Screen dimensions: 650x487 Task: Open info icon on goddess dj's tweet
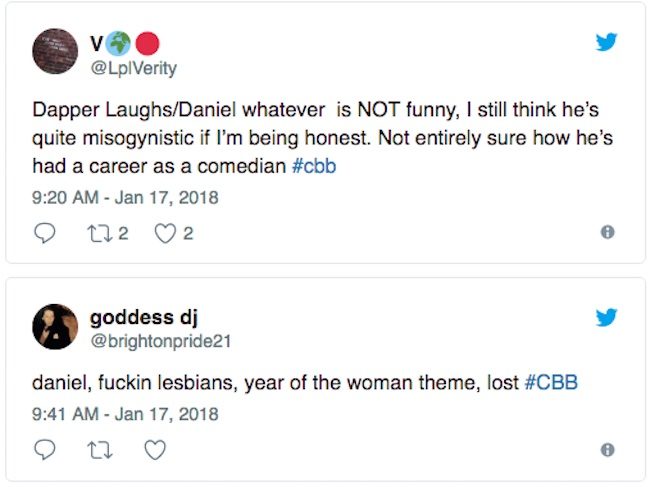click(606, 450)
